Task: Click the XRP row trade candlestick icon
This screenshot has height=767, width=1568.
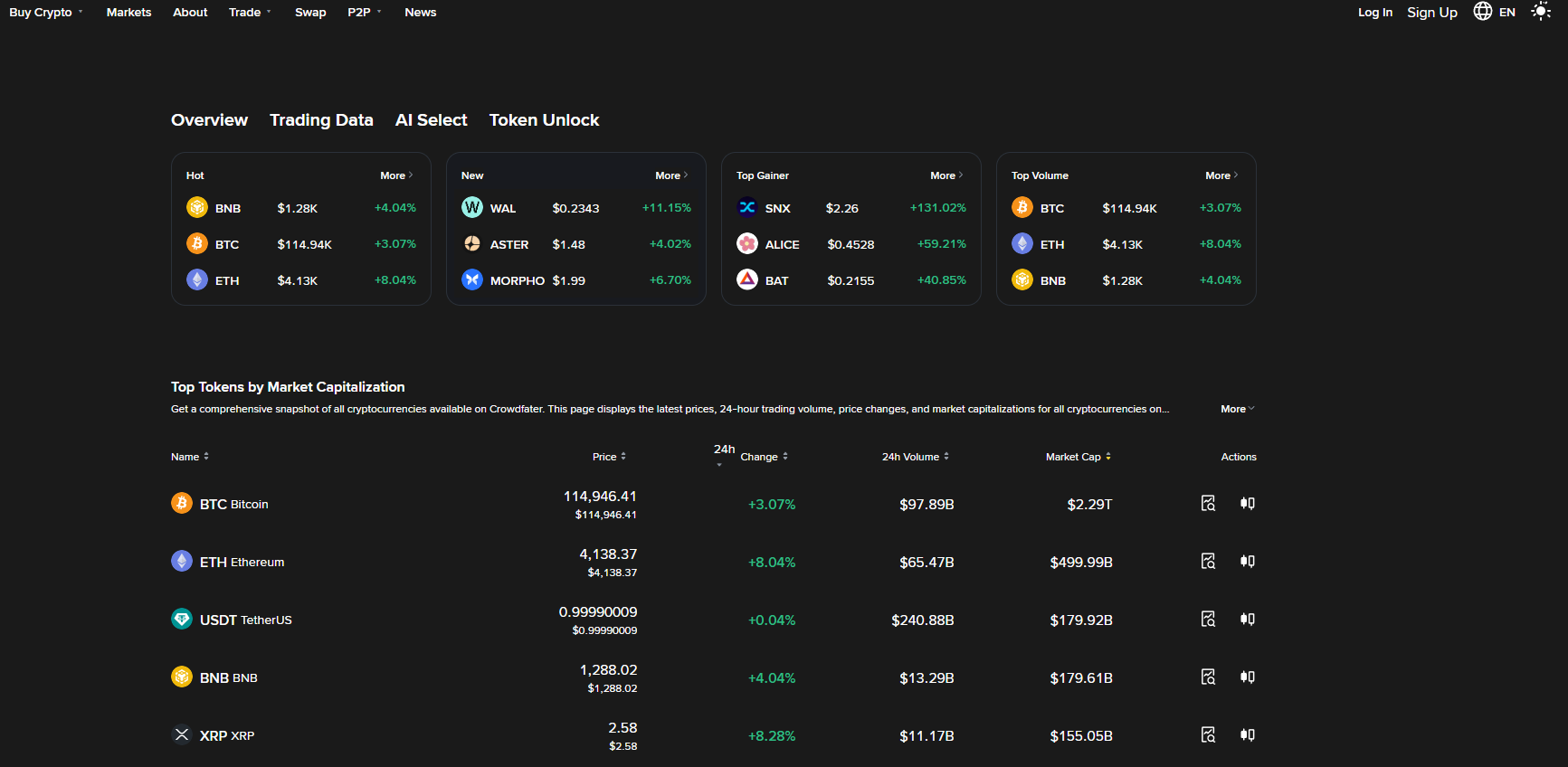Action: click(1248, 735)
